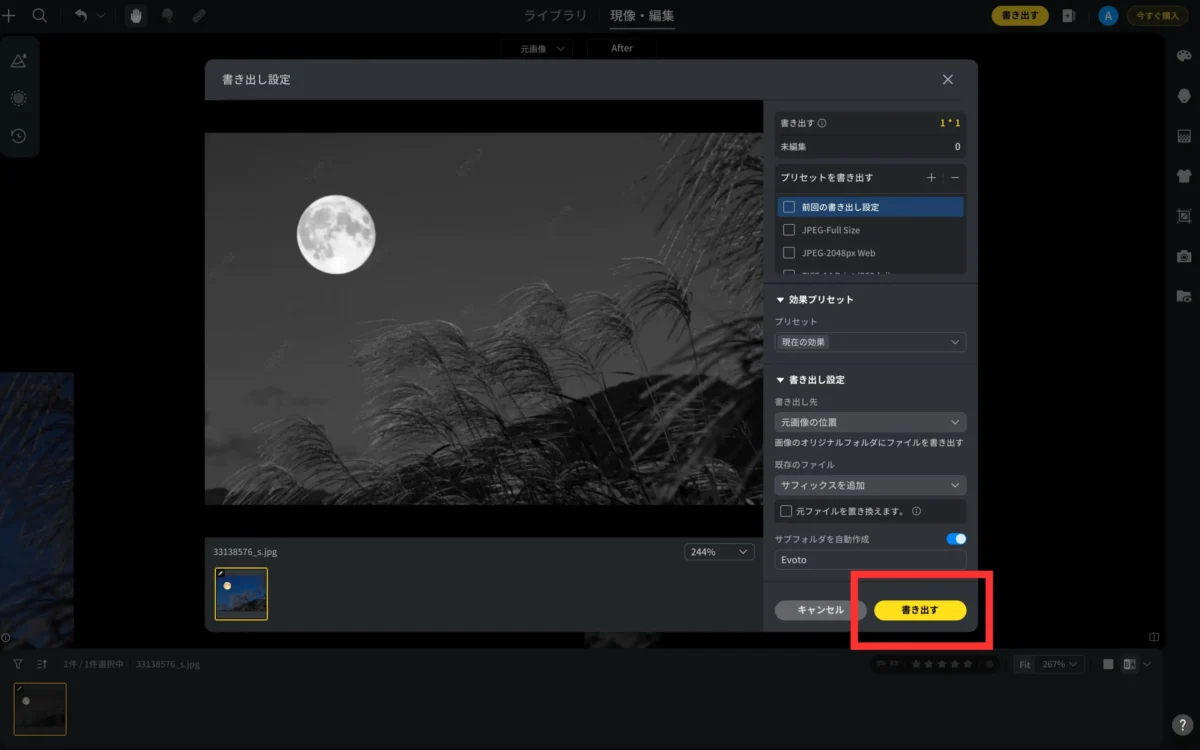
Task: Click the Evoto subfolder name field
Action: tap(870, 560)
